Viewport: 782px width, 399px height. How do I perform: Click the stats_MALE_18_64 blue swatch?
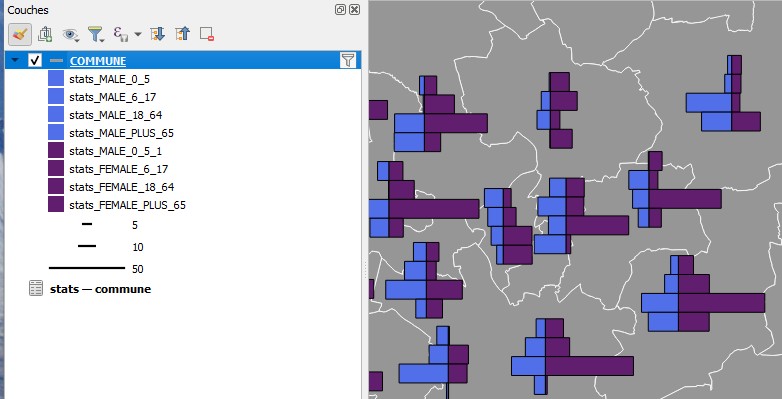pos(56,114)
